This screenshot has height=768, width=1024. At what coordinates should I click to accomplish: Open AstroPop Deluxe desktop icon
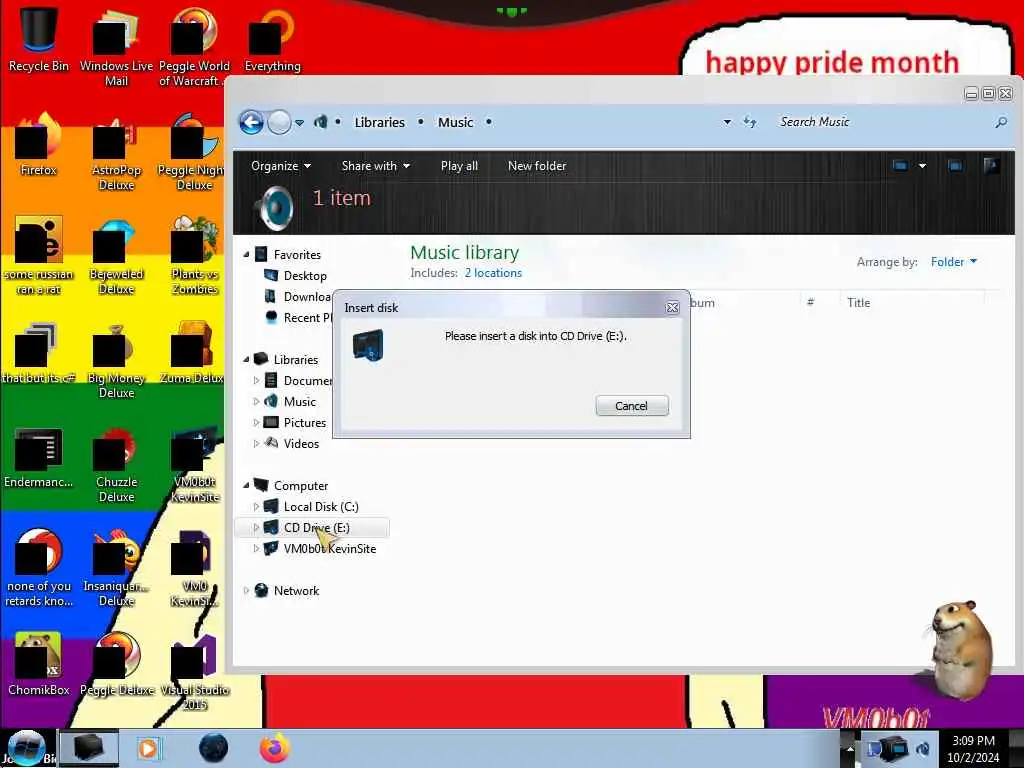coord(116,152)
